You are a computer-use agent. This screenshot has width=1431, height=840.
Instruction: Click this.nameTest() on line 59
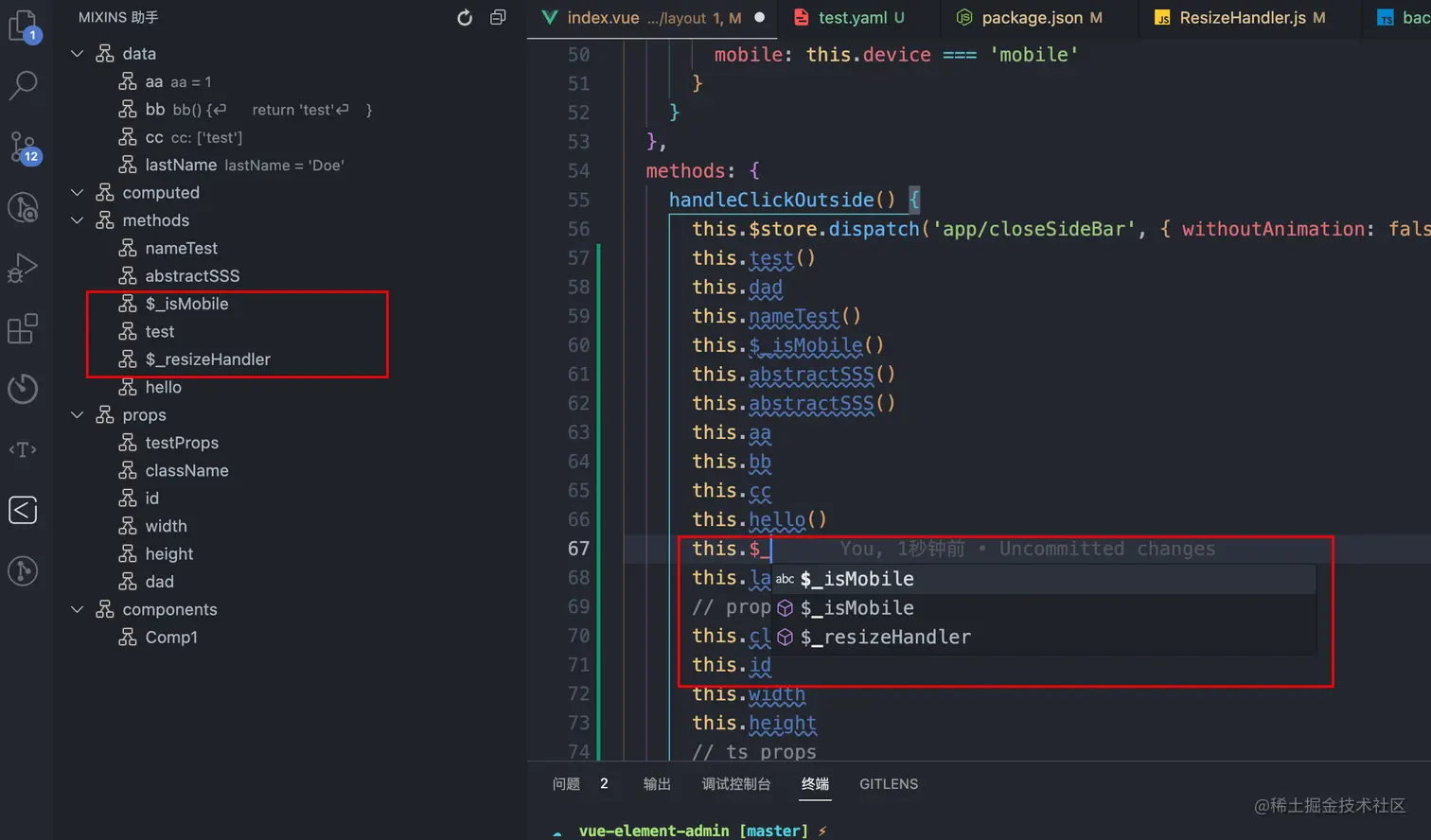point(776,316)
